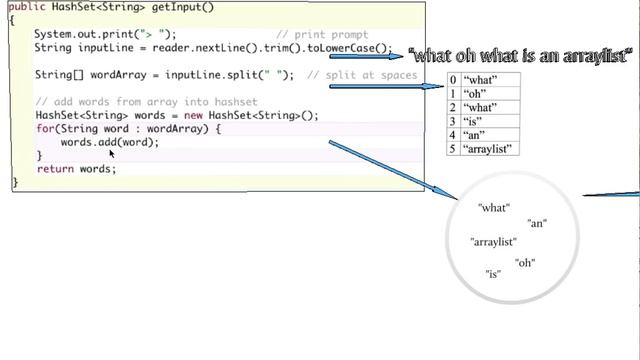
Task: Click "is" inside the hashset circle
Action: coord(493,274)
